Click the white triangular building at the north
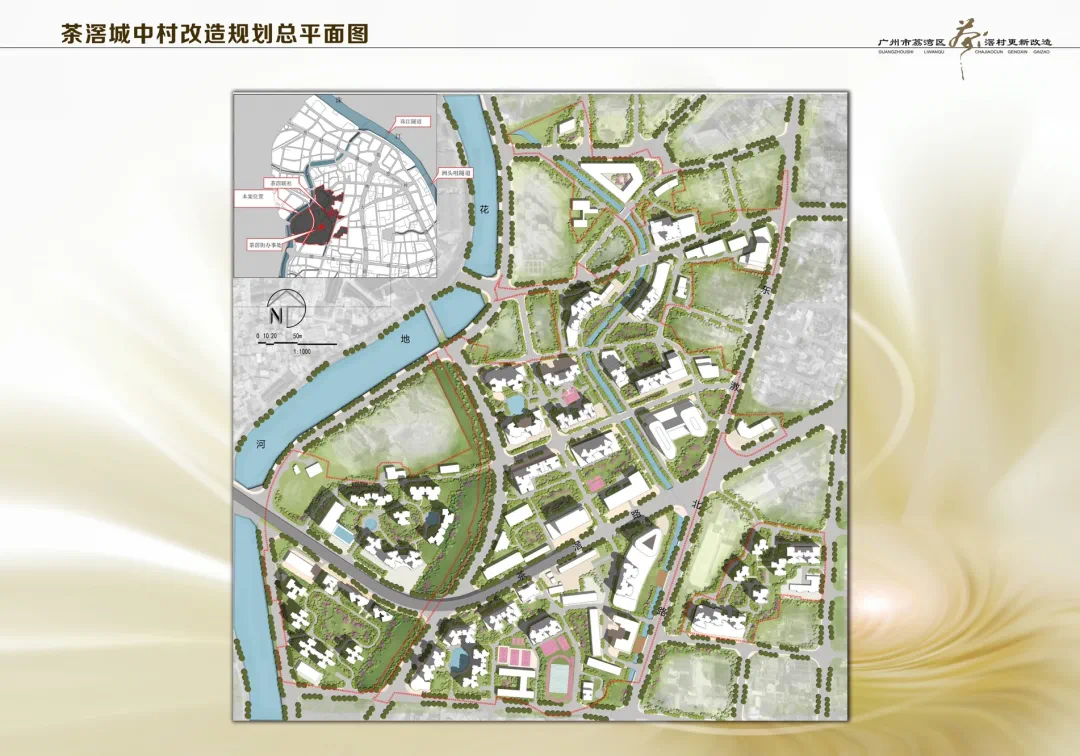The width and height of the screenshot is (1080, 756). 611,180
